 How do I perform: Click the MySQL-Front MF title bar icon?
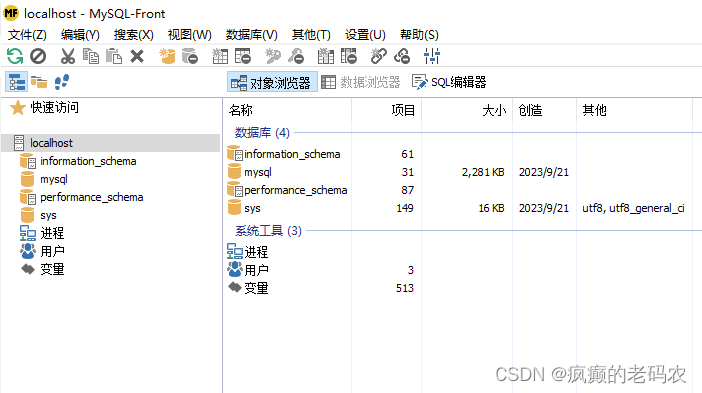pyautogui.click(x=11, y=13)
